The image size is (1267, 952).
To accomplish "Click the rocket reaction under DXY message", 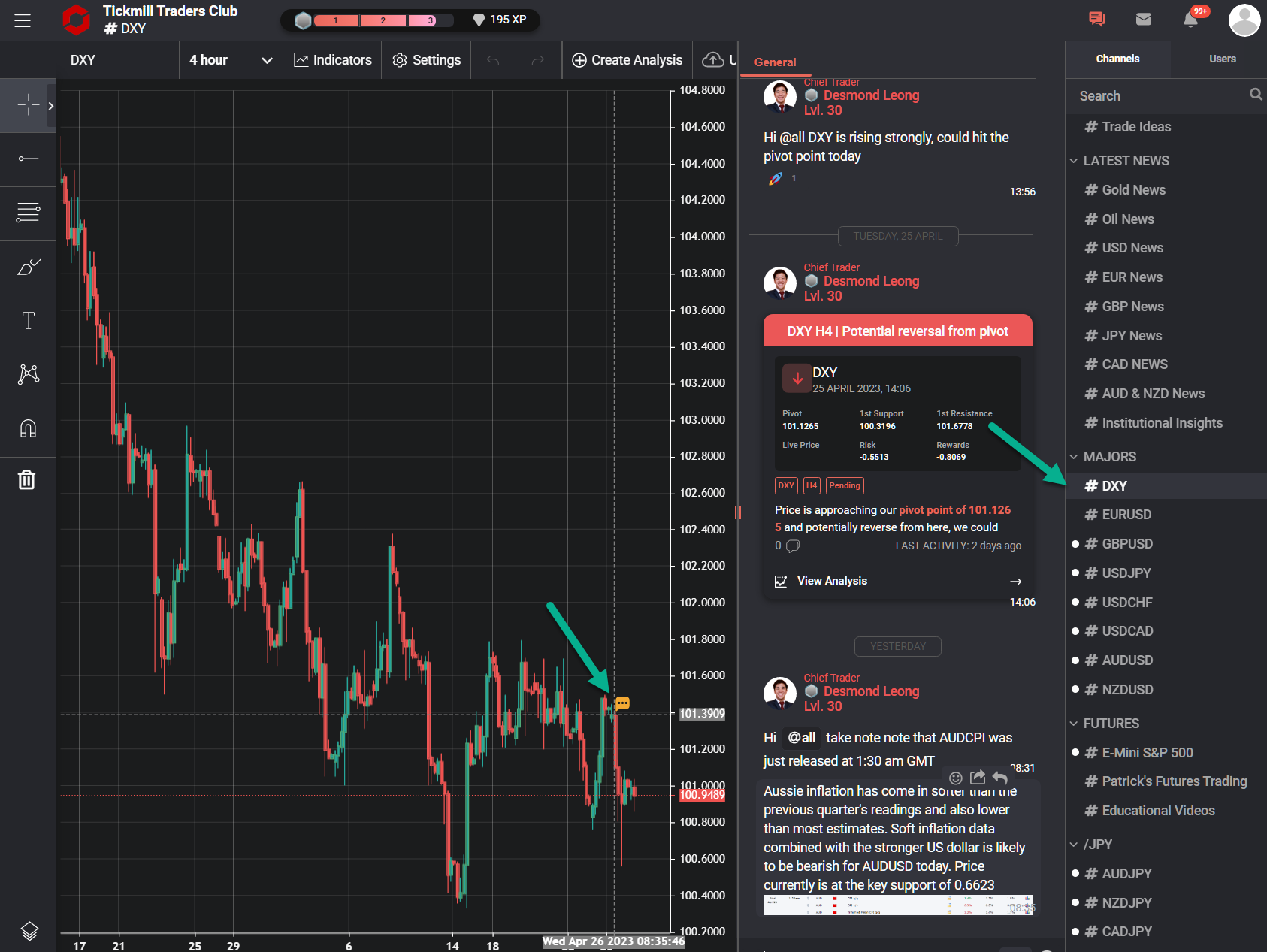I will (776, 178).
